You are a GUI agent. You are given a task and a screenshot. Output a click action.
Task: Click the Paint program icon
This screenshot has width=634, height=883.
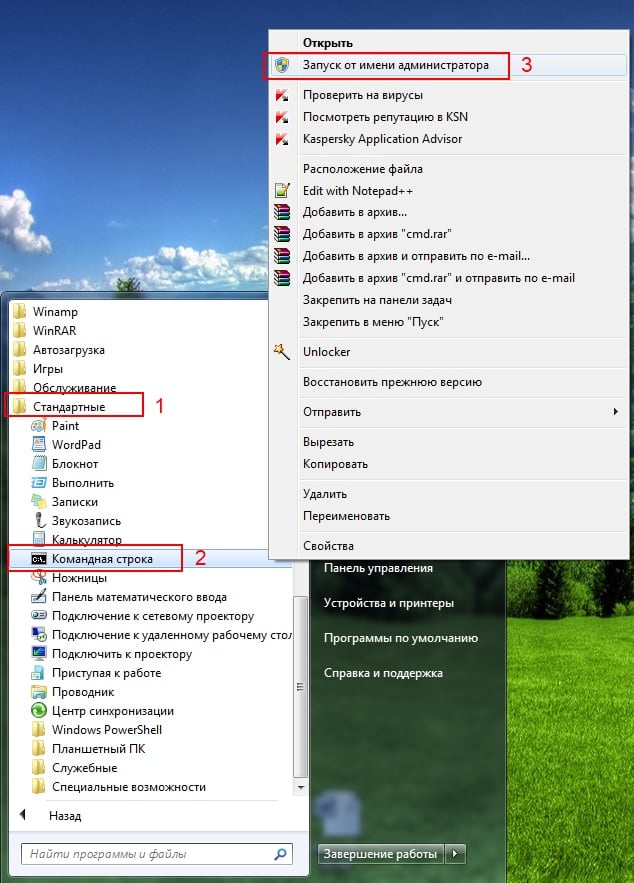point(39,425)
